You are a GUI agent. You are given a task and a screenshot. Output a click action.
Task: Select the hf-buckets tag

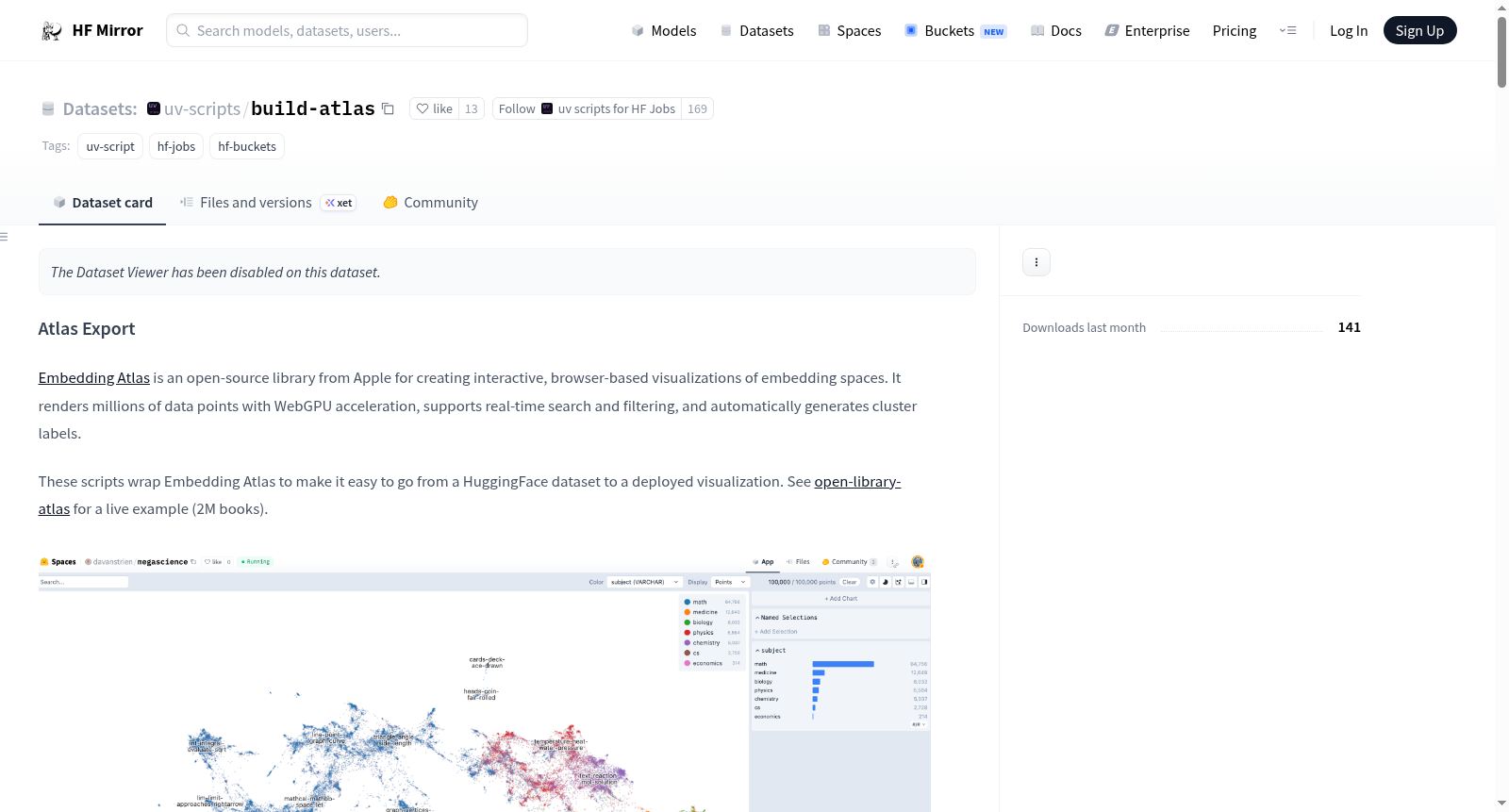click(247, 146)
